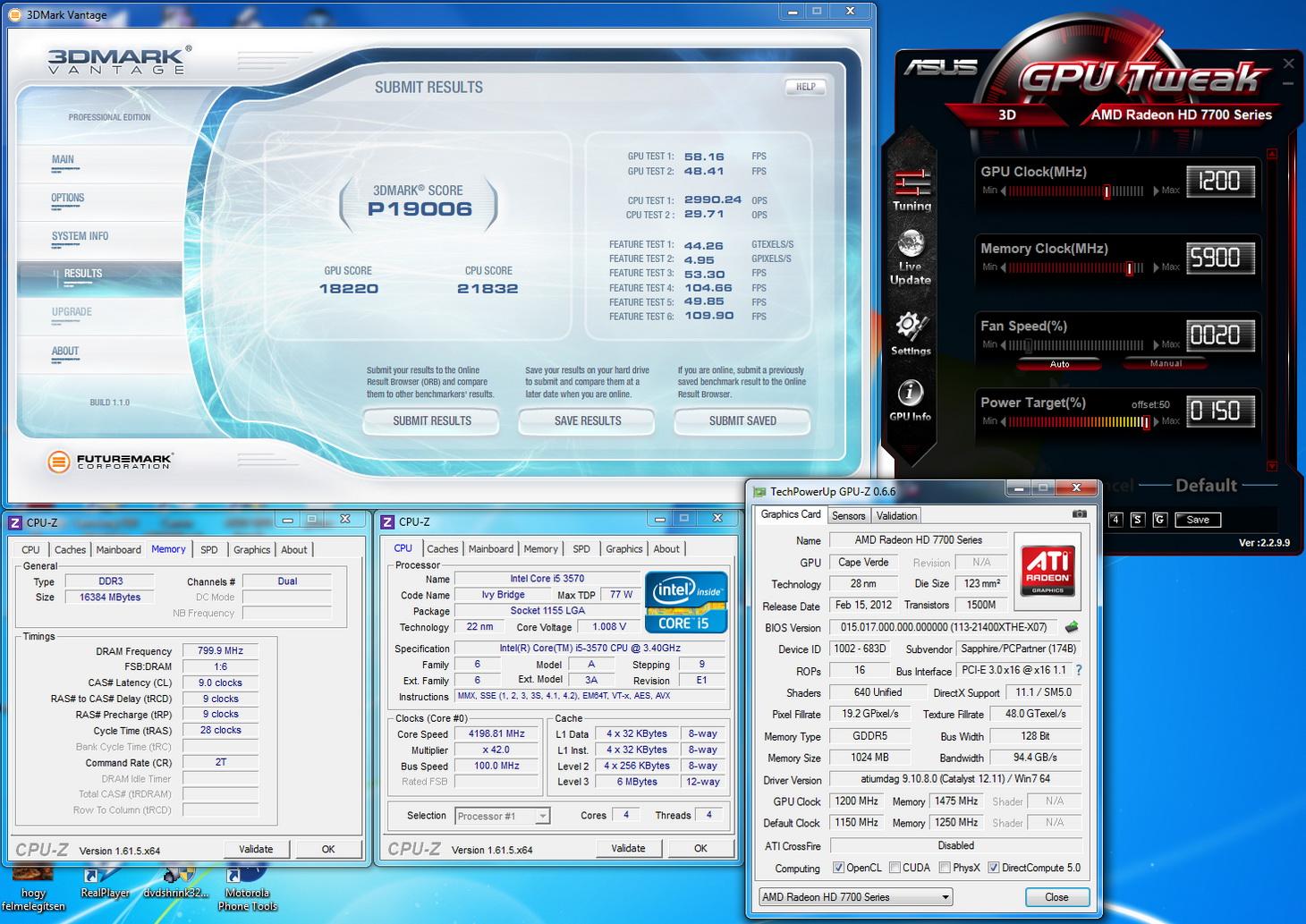This screenshot has height=924, width=1306.
Task: Click Fan Speed Max arrow
Action: 1155,344
